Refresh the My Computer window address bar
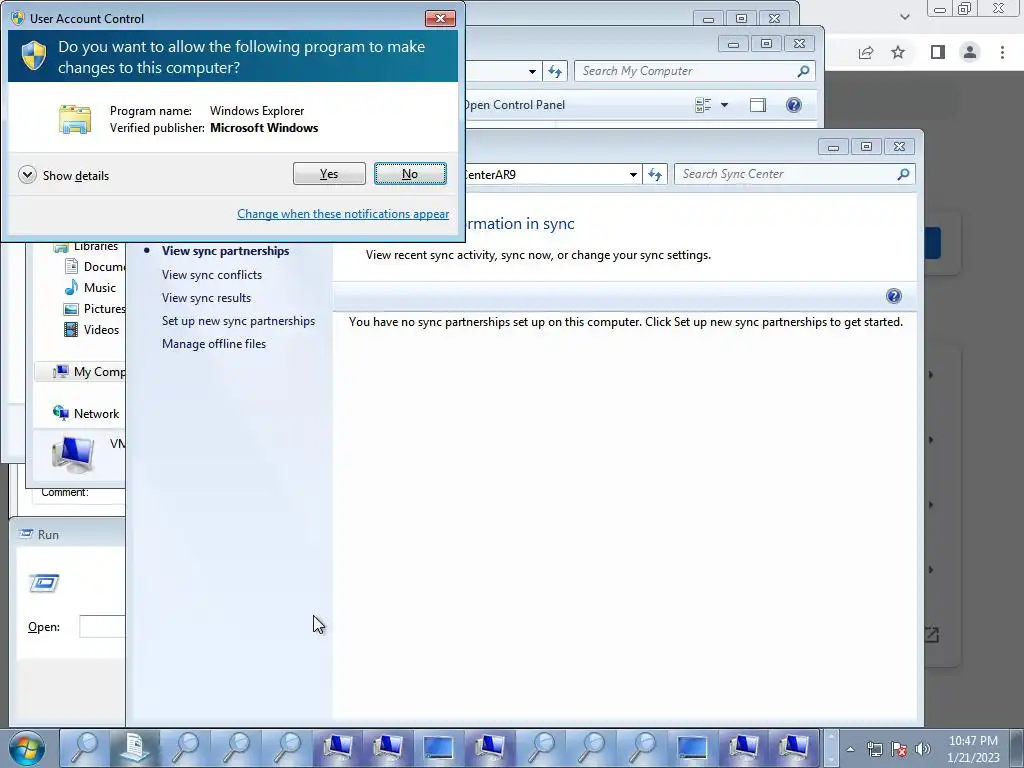 pyautogui.click(x=554, y=71)
